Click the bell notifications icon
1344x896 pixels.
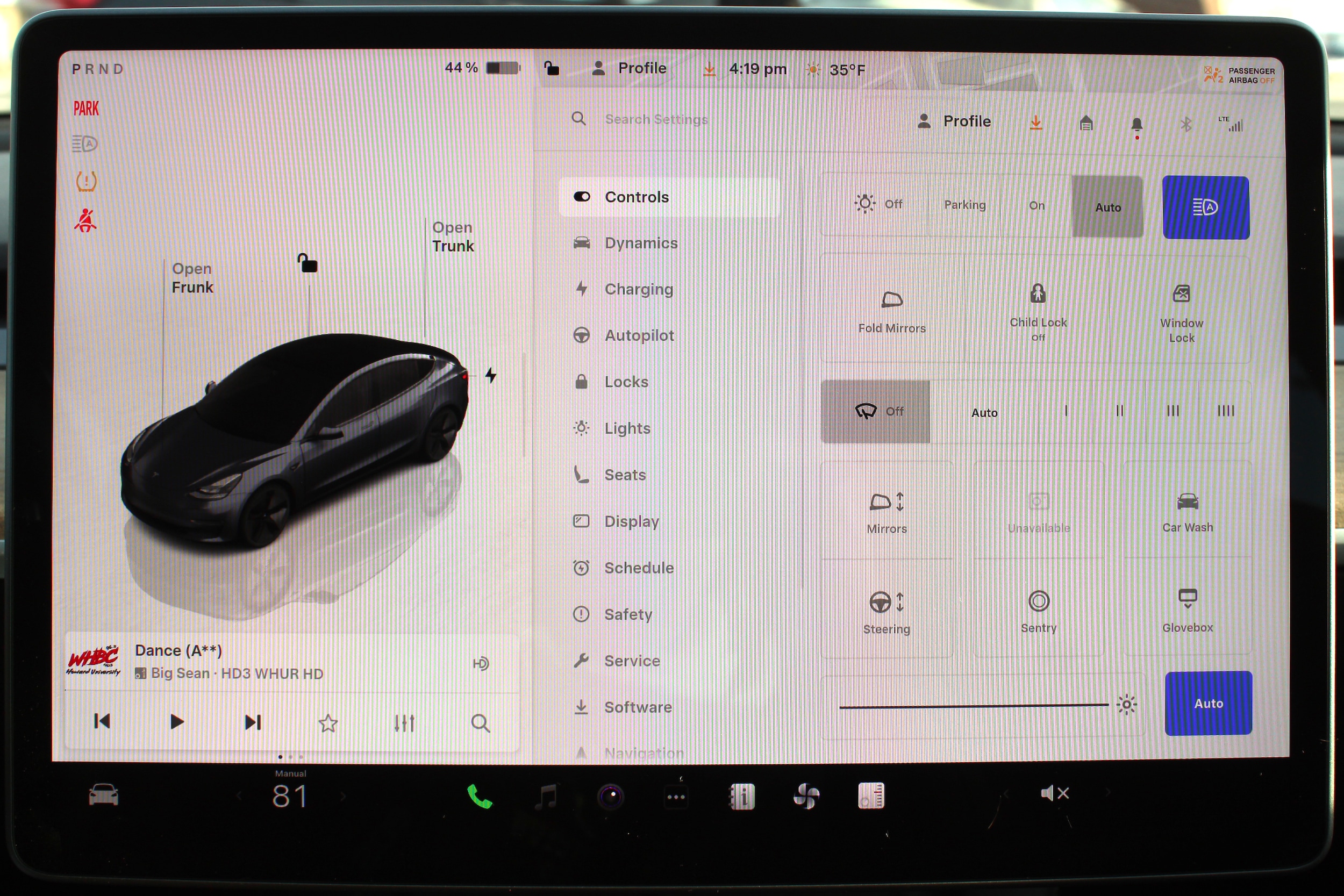[1136, 125]
